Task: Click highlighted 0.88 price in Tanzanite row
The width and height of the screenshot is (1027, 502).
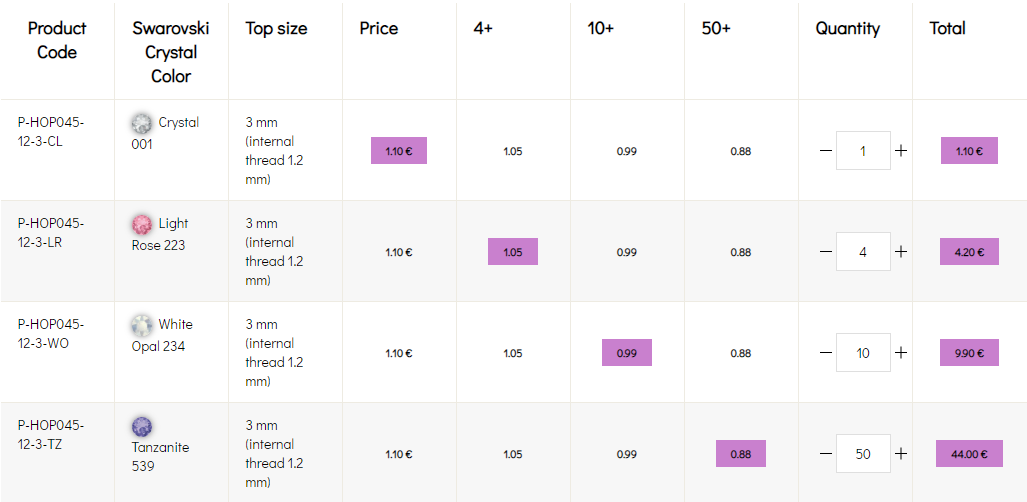Action: pyautogui.click(x=741, y=454)
